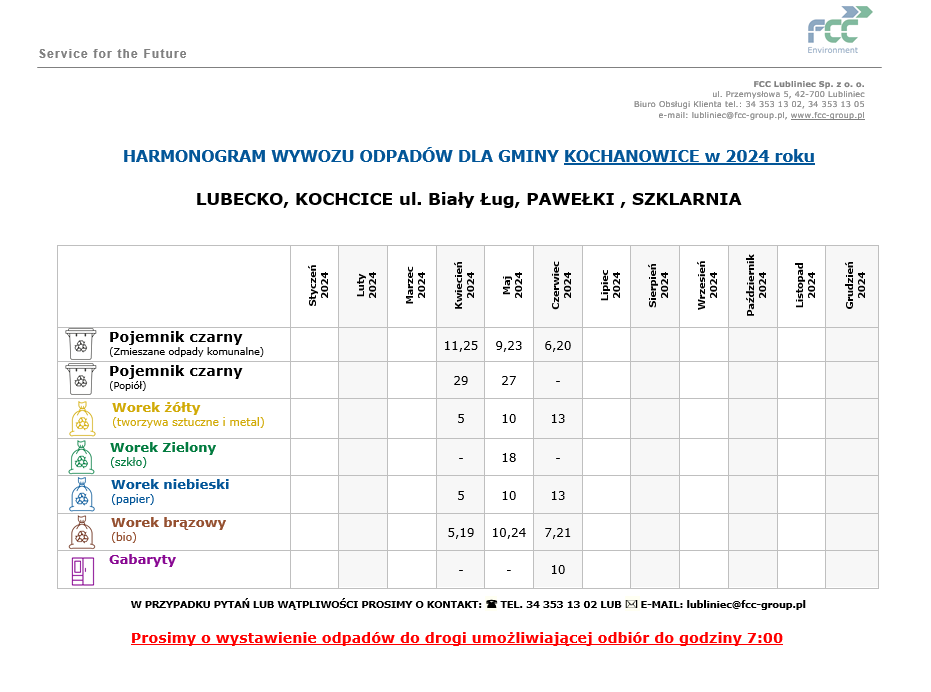Click the telephone icon in the contact line

(x=491, y=605)
